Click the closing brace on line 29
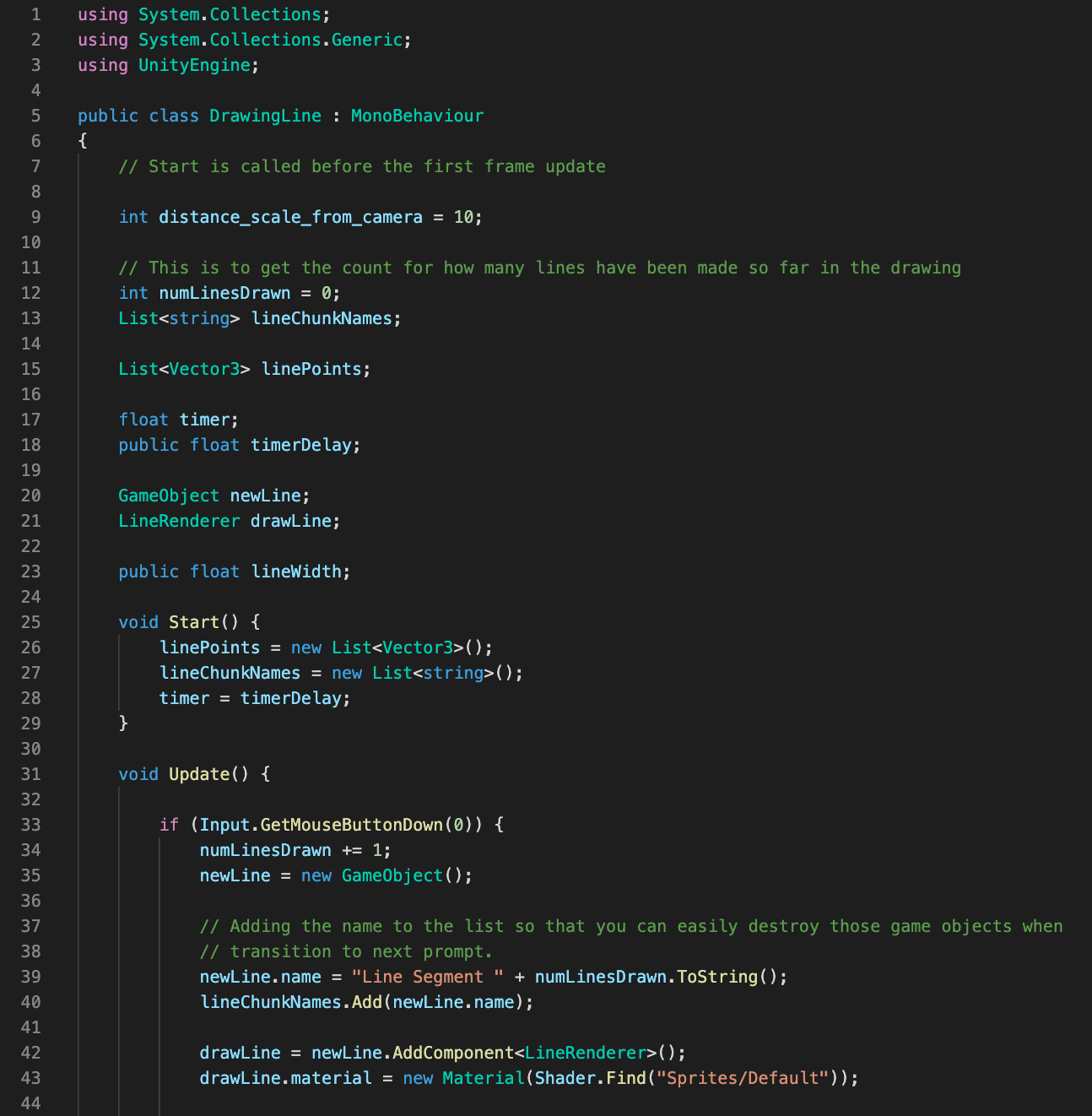This screenshot has height=1116, width=1092. click(x=123, y=723)
